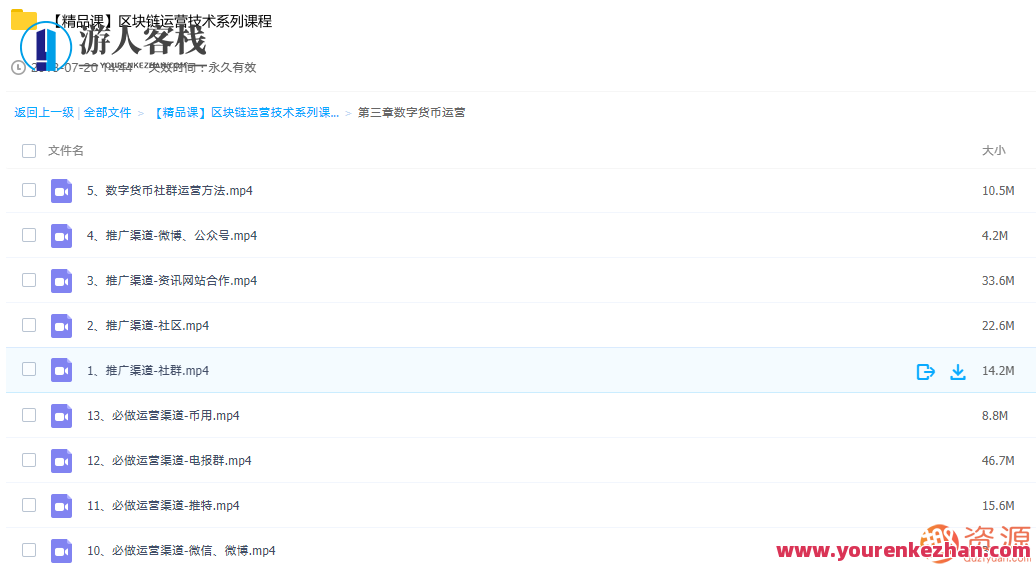Download 1、推广渠道-社群.mp4 via download icon
Viewport: 1036px width, 567px height.
coord(957,371)
